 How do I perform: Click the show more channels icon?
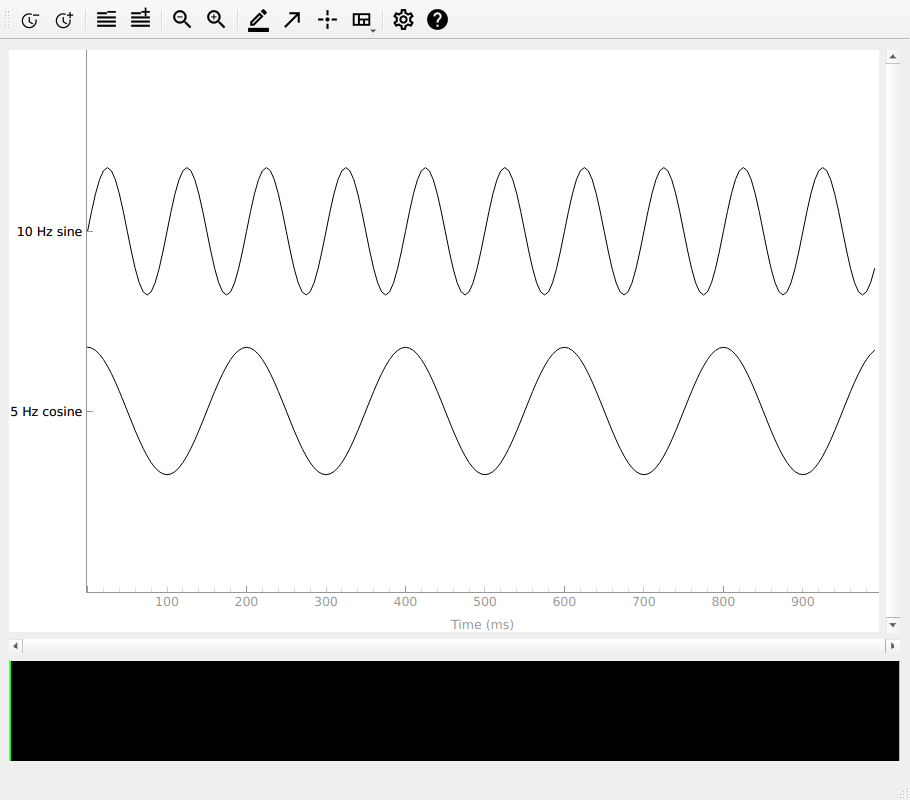[x=140, y=19]
